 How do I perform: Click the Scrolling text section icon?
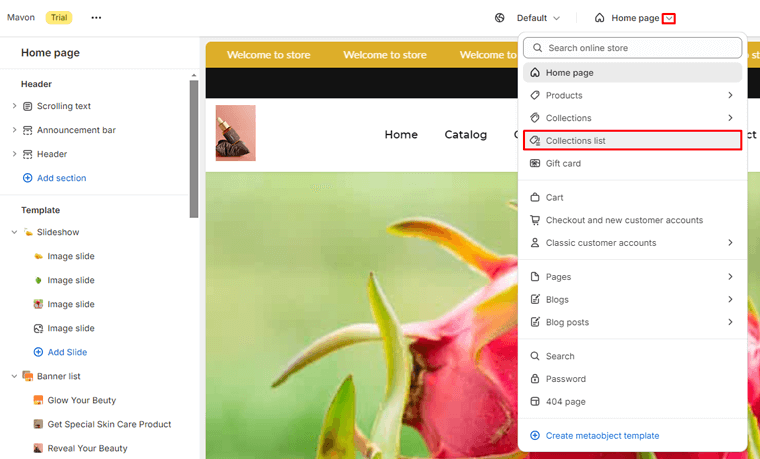click(27, 106)
